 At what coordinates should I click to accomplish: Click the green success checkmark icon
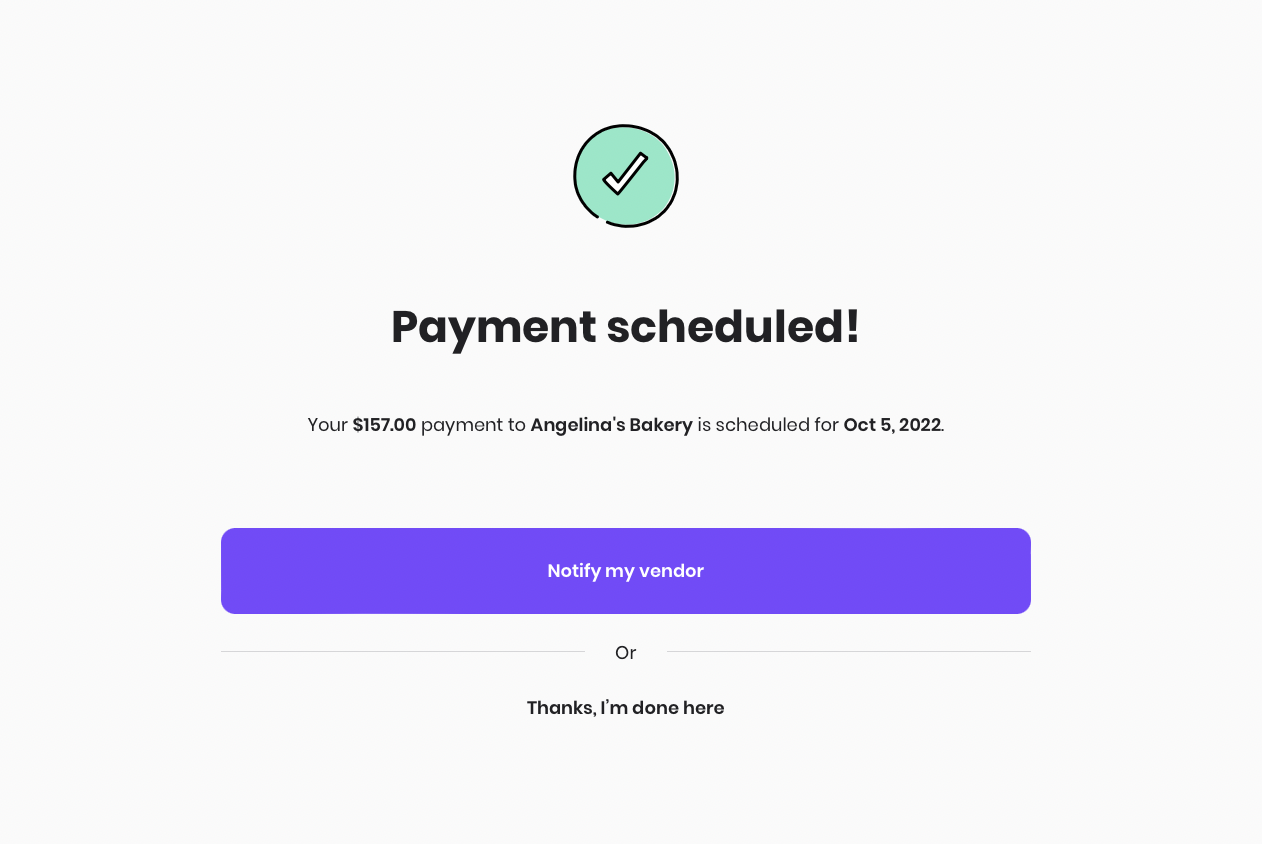click(x=626, y=176)
